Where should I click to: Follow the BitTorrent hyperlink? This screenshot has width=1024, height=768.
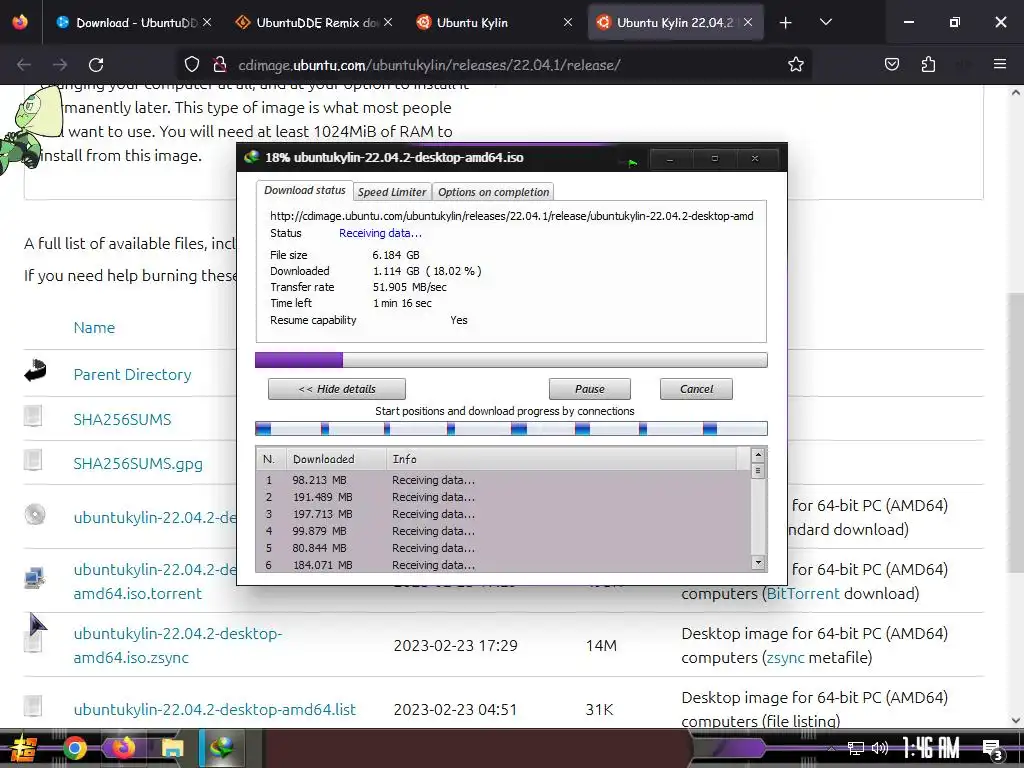803,594
